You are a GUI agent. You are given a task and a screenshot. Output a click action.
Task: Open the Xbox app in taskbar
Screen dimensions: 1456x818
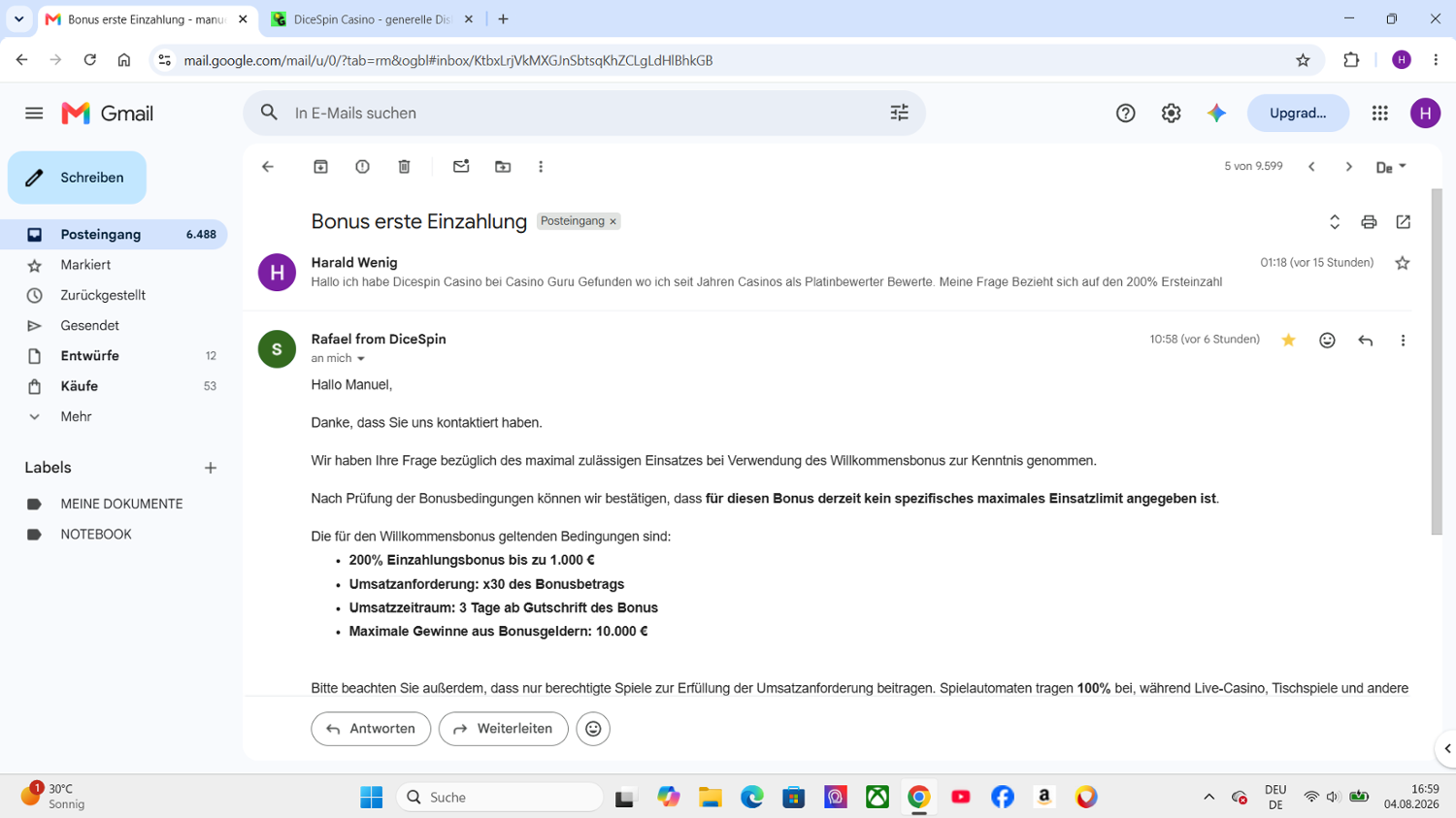(x=877, y=797)
